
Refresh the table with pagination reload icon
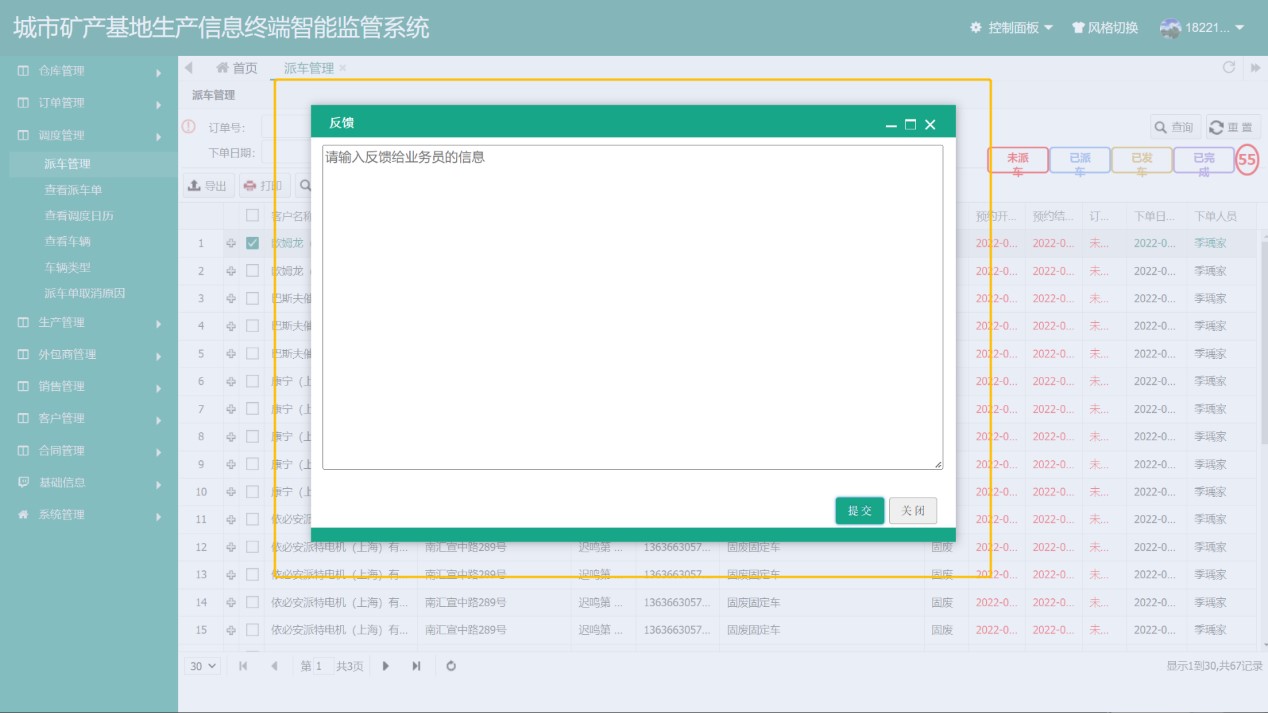(451, 666)
